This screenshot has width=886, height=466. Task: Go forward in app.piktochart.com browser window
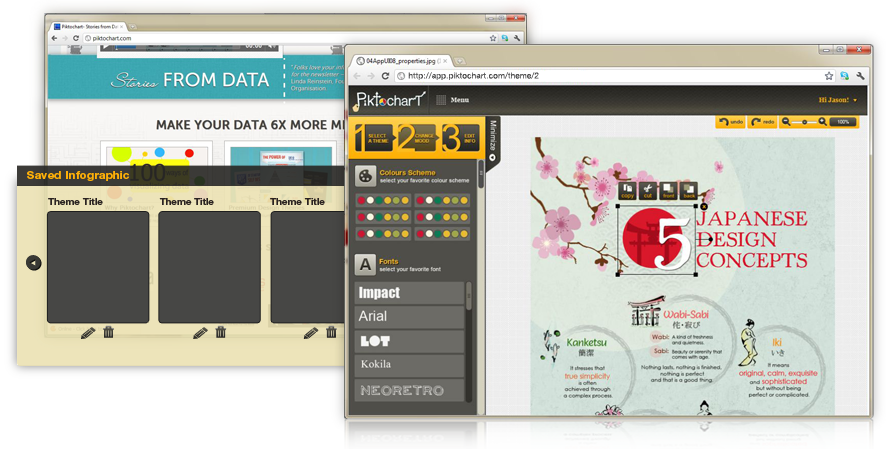coord(371,76)
